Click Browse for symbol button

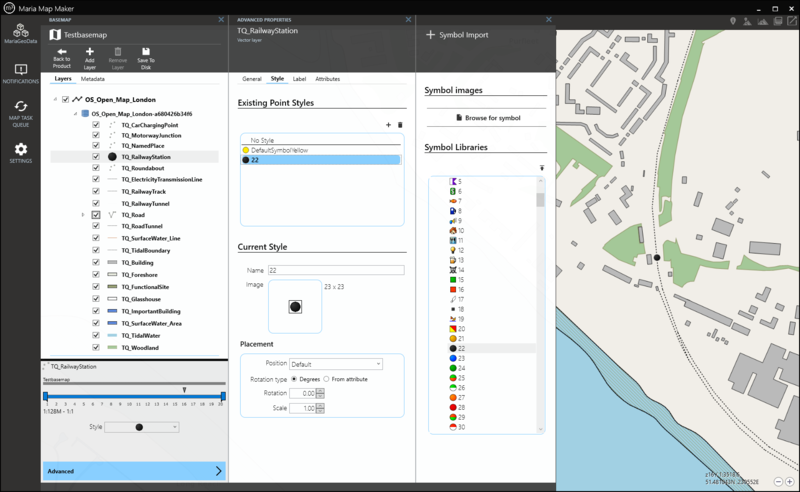coord(487,118)
